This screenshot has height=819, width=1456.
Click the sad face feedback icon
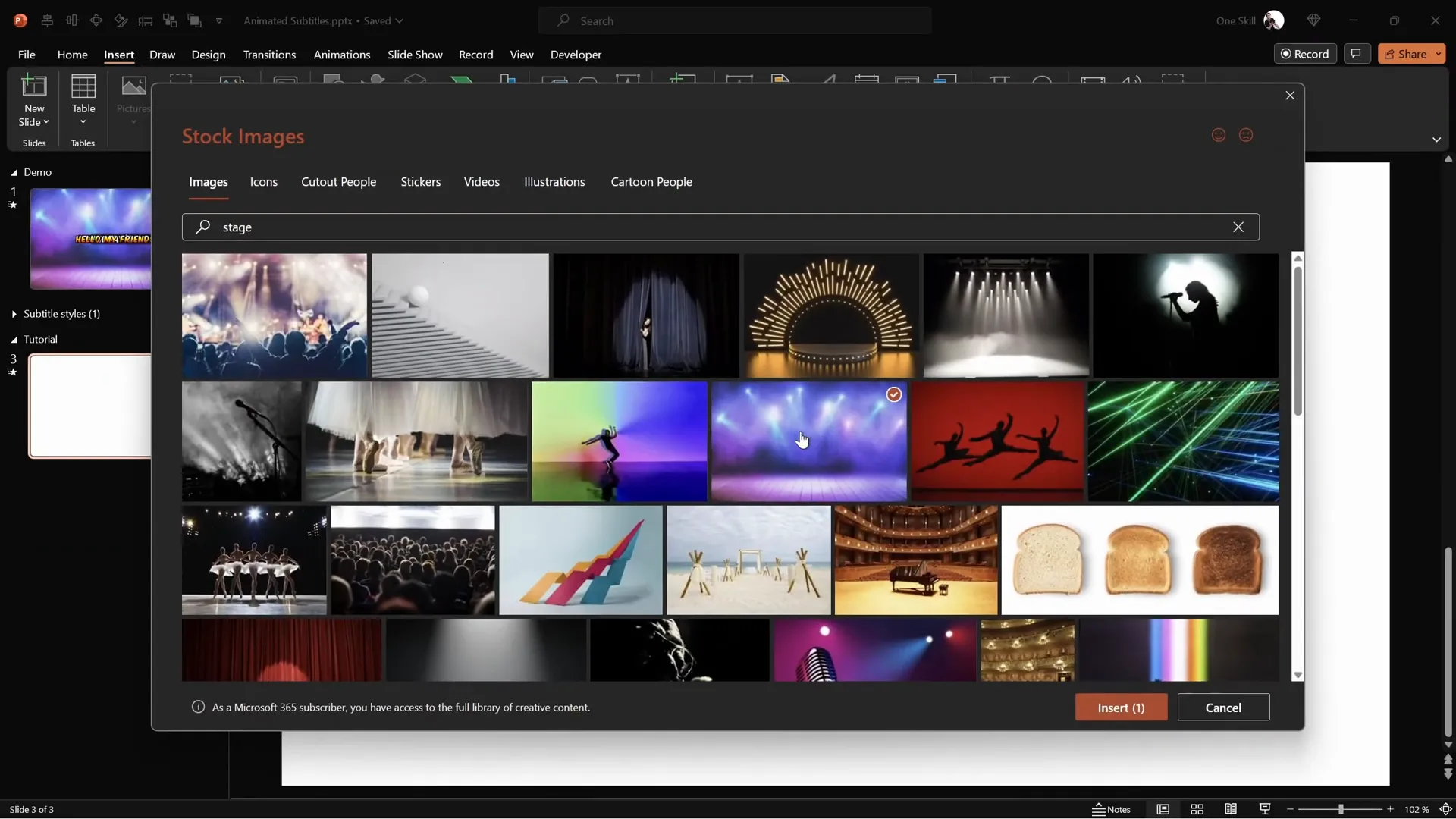(1246, 135)
